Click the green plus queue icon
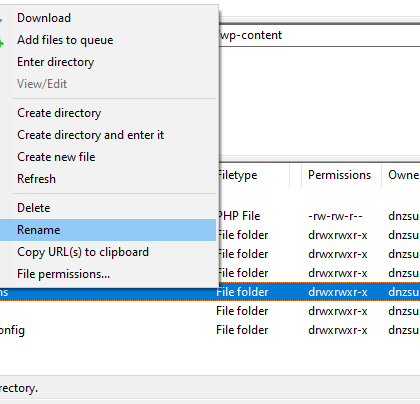 (x=2, y=43)
